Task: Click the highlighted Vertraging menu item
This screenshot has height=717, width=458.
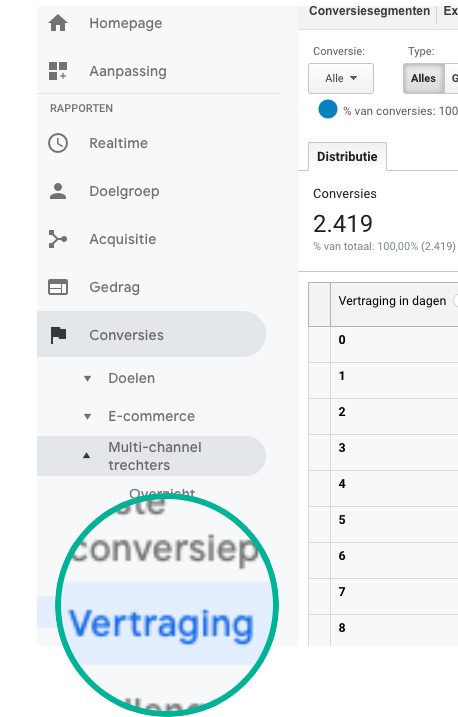Action: click(160, 623)
